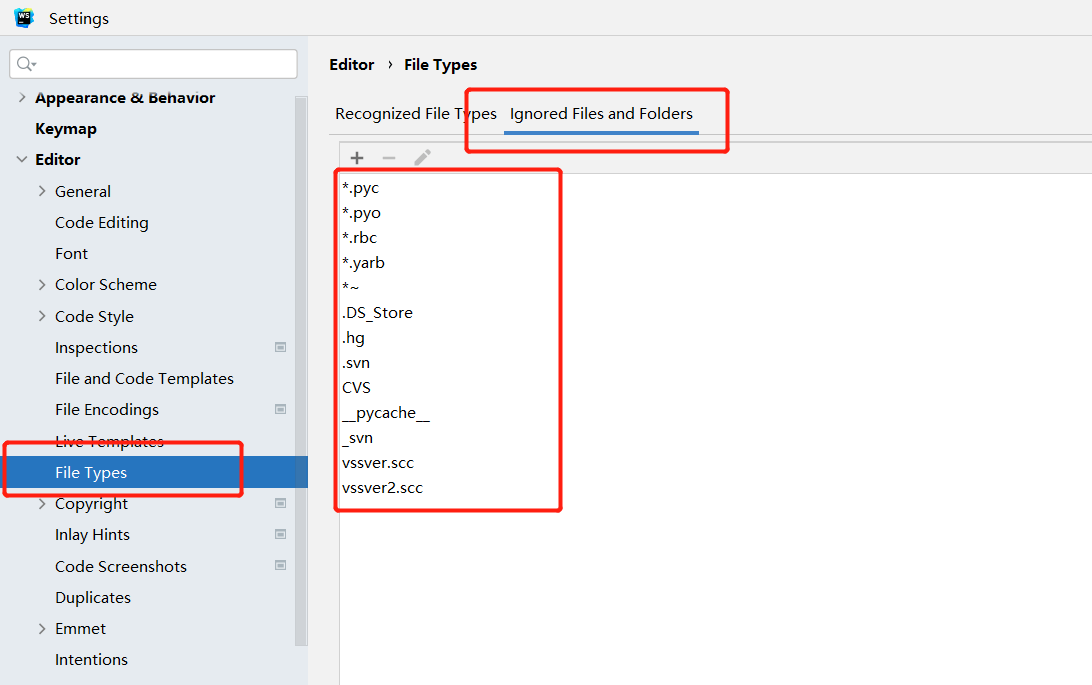The height and width of the screenshot is (685, 1092).
Task: Expand the Color Scheme node
Action: [42, 285]
